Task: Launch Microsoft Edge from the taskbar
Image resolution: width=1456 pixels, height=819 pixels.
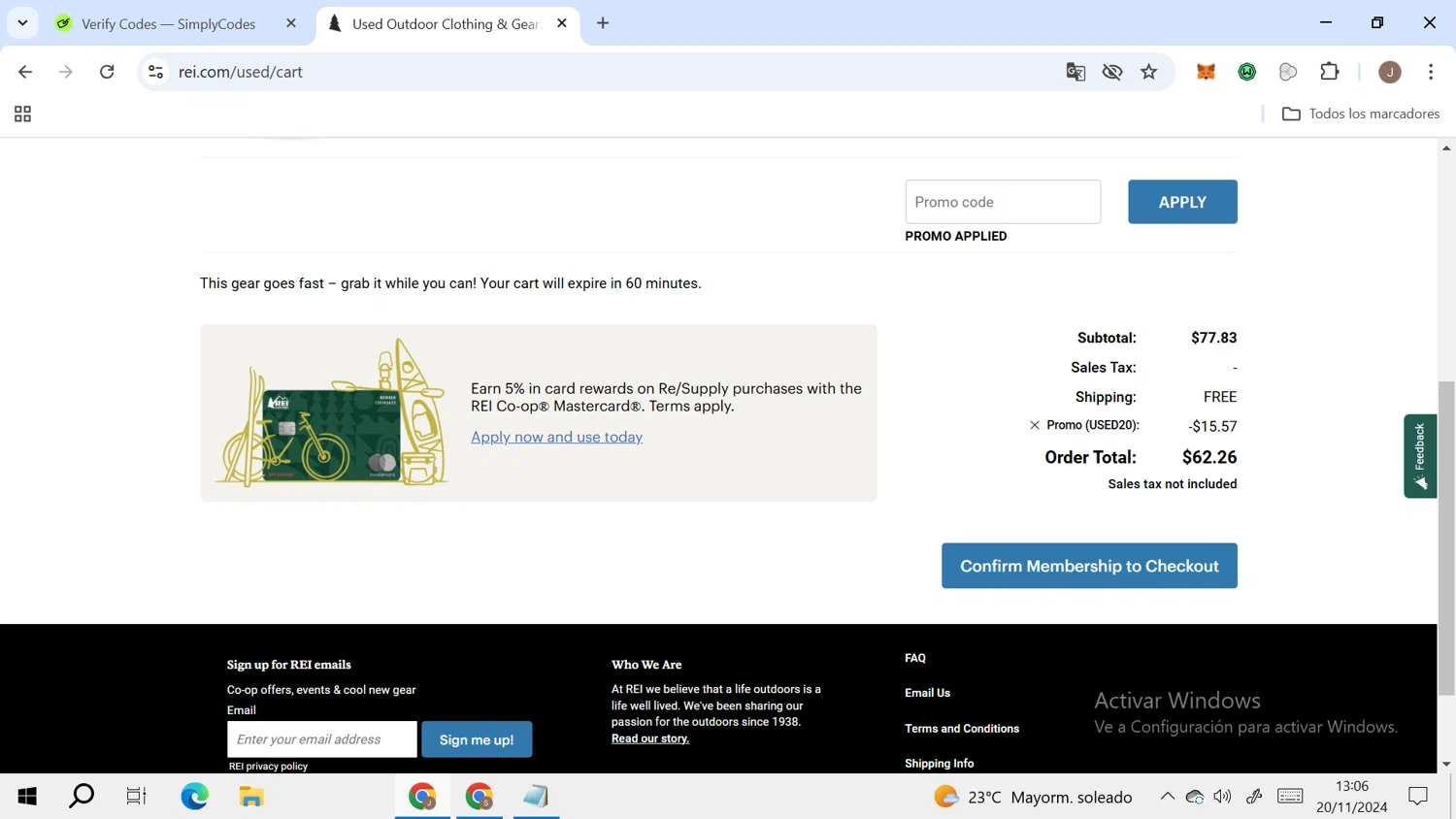Action: click(194, 797)
